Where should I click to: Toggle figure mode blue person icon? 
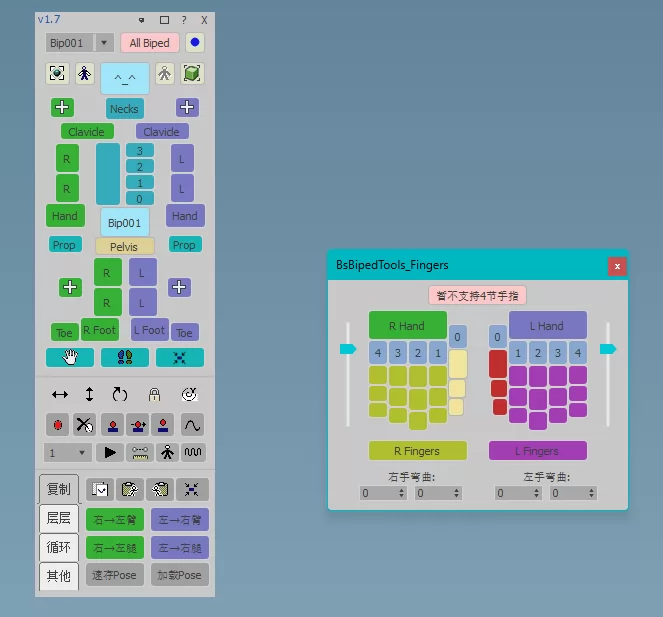coord(85,74)
